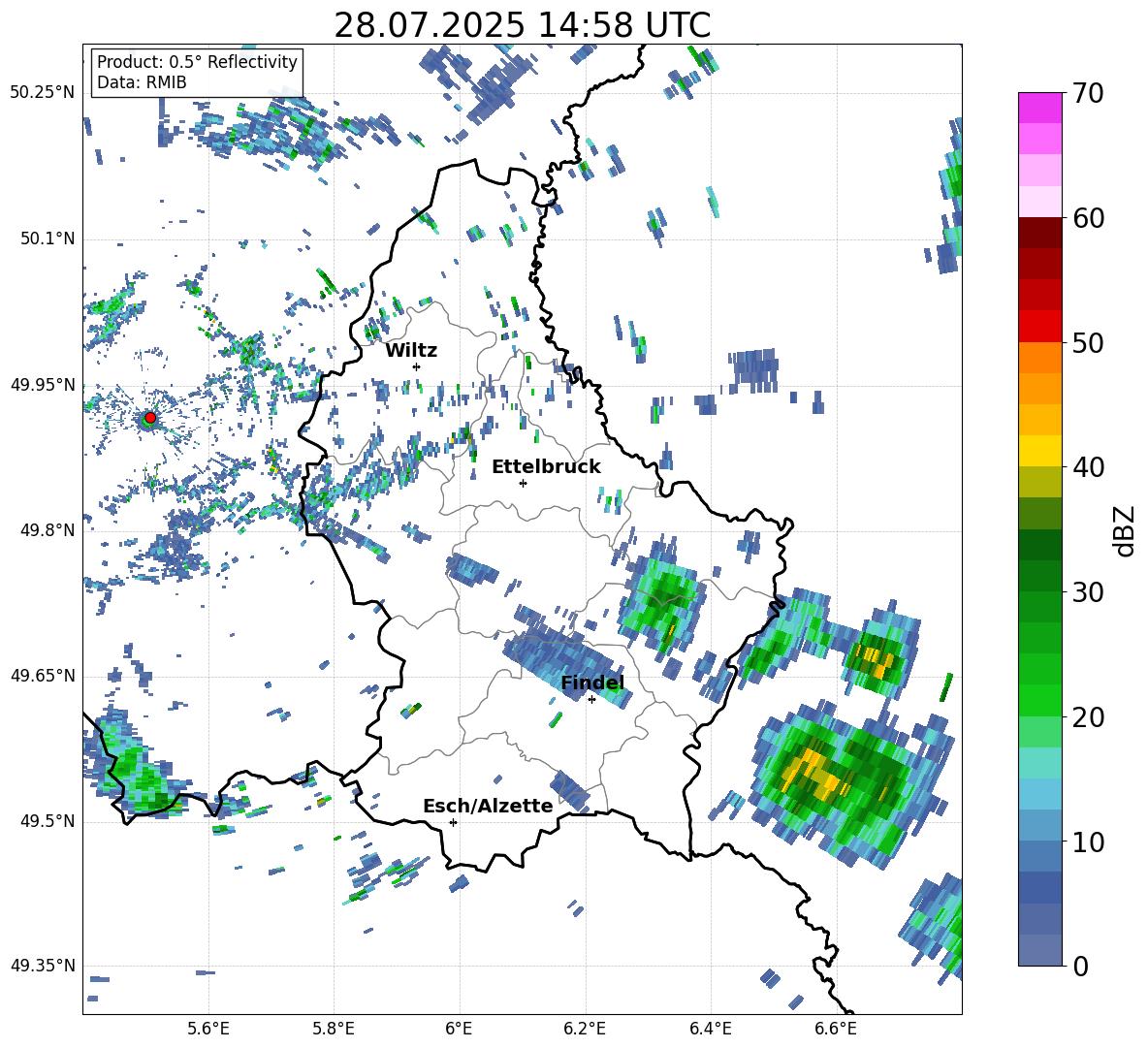Image resolution: width=1148 pixels, height=1048 pixels.
Task: Click the 50.1°N latitude label
Action: (x=47, y=239)
